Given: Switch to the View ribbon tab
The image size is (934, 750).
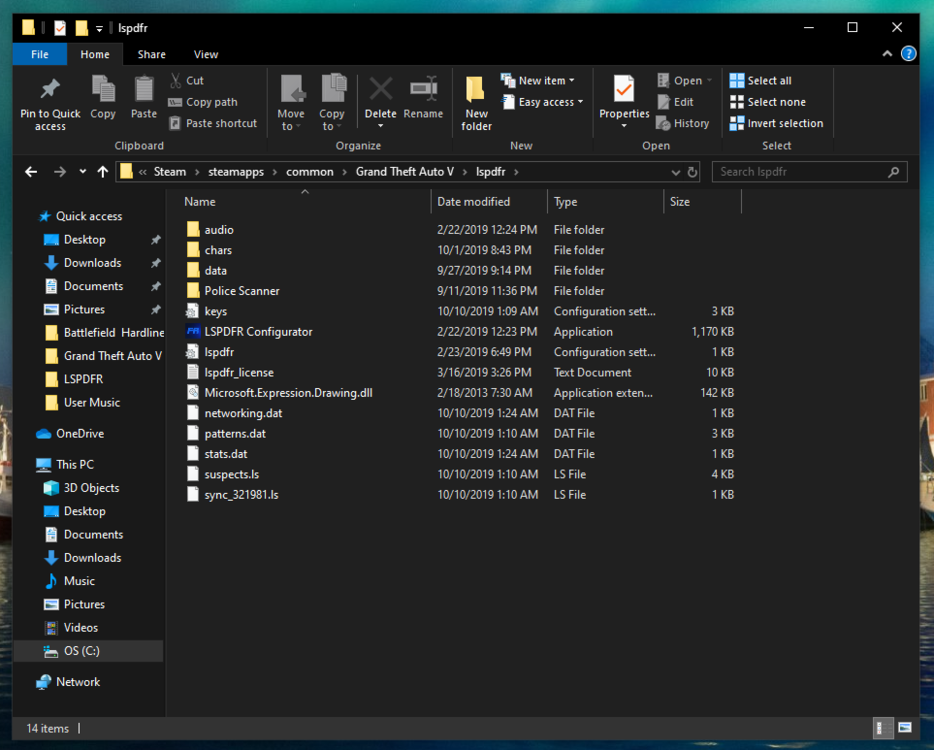Looking at the screenshot, I should coord(206,54).
